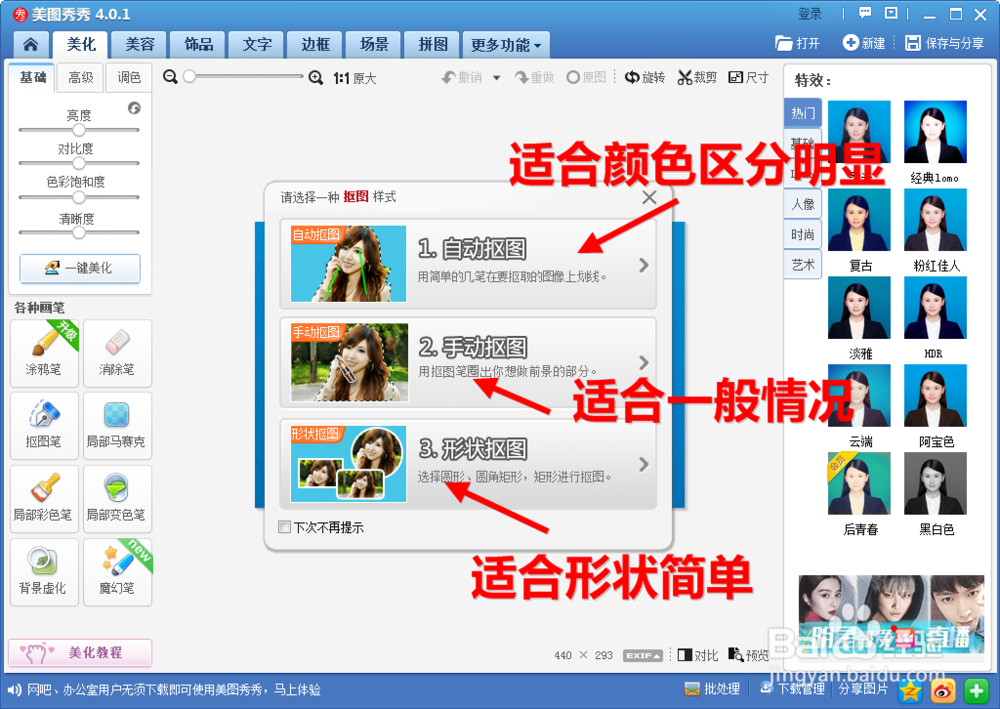This screenshot has height=709, width=1000.
Task: Check the 下次不再提示 checkbox
Action: click(284, 527)
